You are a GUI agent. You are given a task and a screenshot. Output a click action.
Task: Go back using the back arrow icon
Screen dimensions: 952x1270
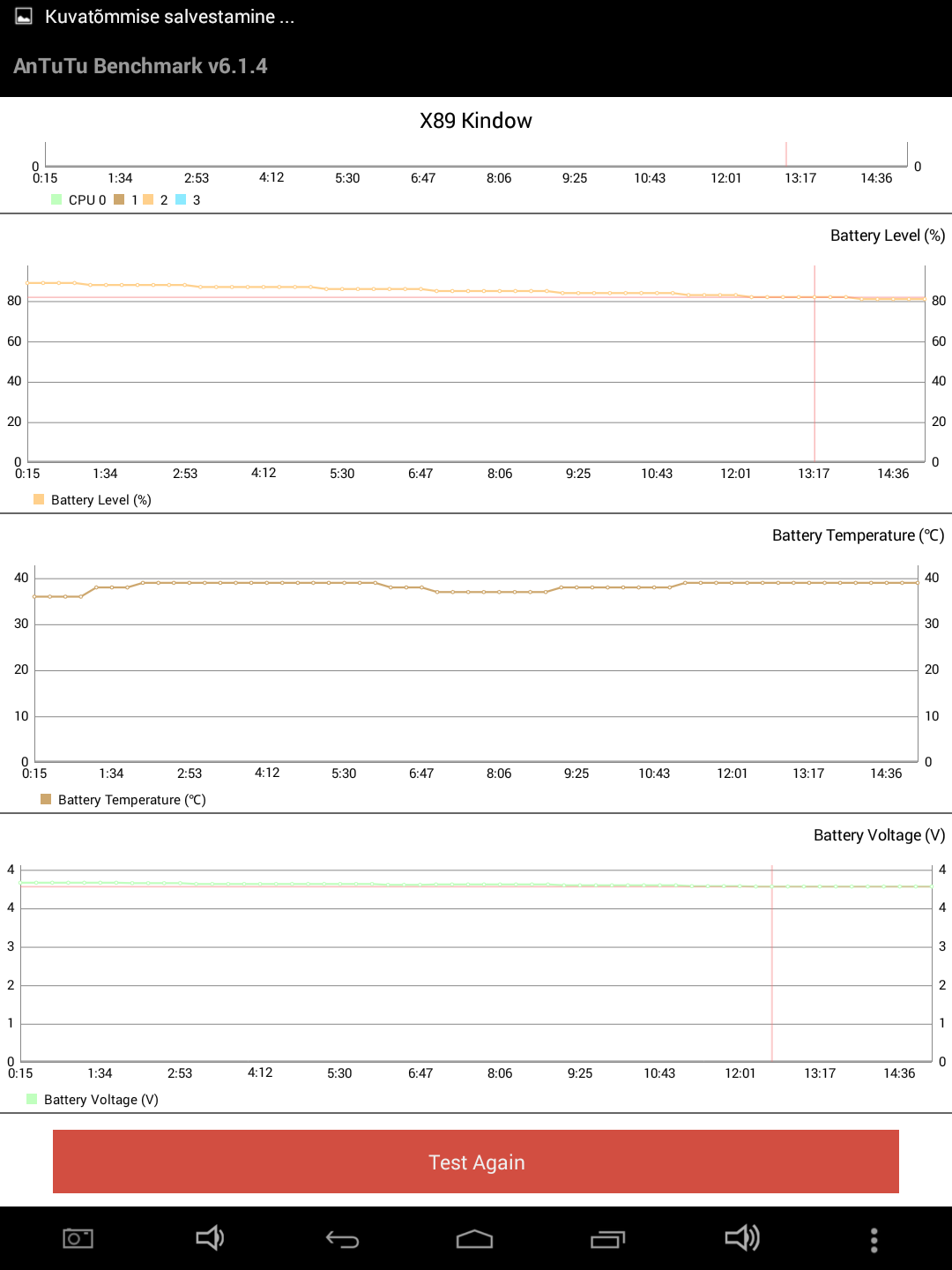[342, 1239]
